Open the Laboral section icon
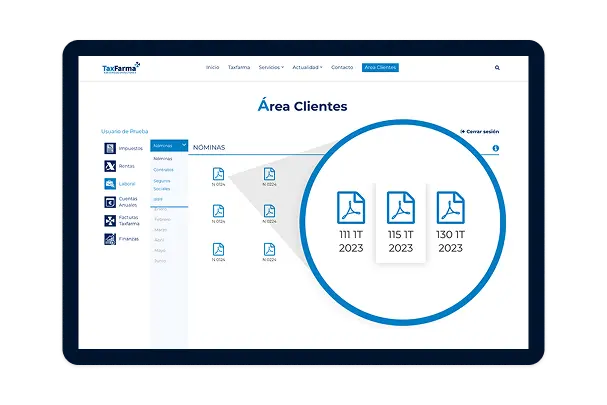 pyautogui.click(x=111, y=184)
